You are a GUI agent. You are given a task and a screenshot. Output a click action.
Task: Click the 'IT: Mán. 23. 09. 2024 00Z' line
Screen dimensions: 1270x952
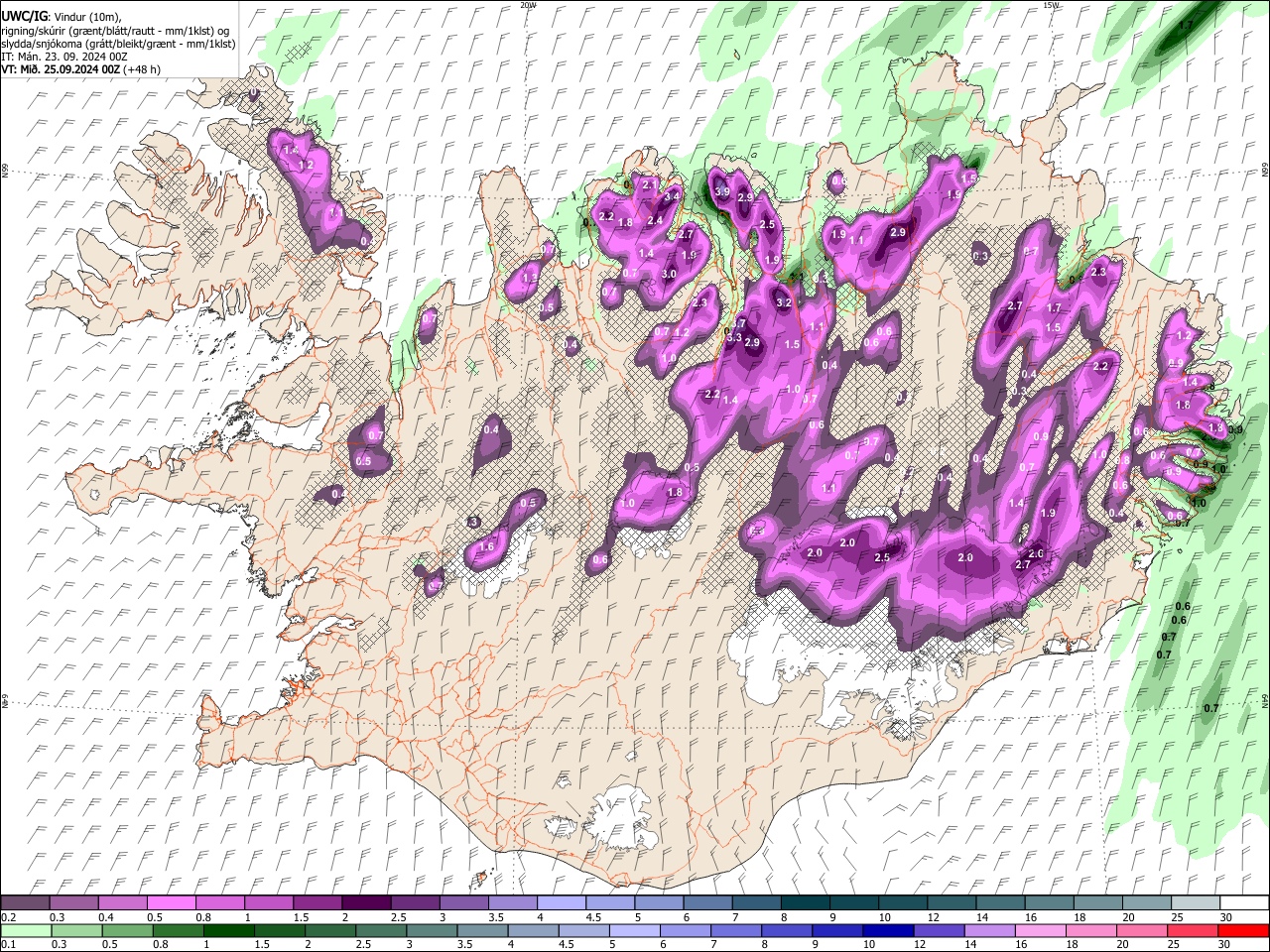click(x=64, y=57)
